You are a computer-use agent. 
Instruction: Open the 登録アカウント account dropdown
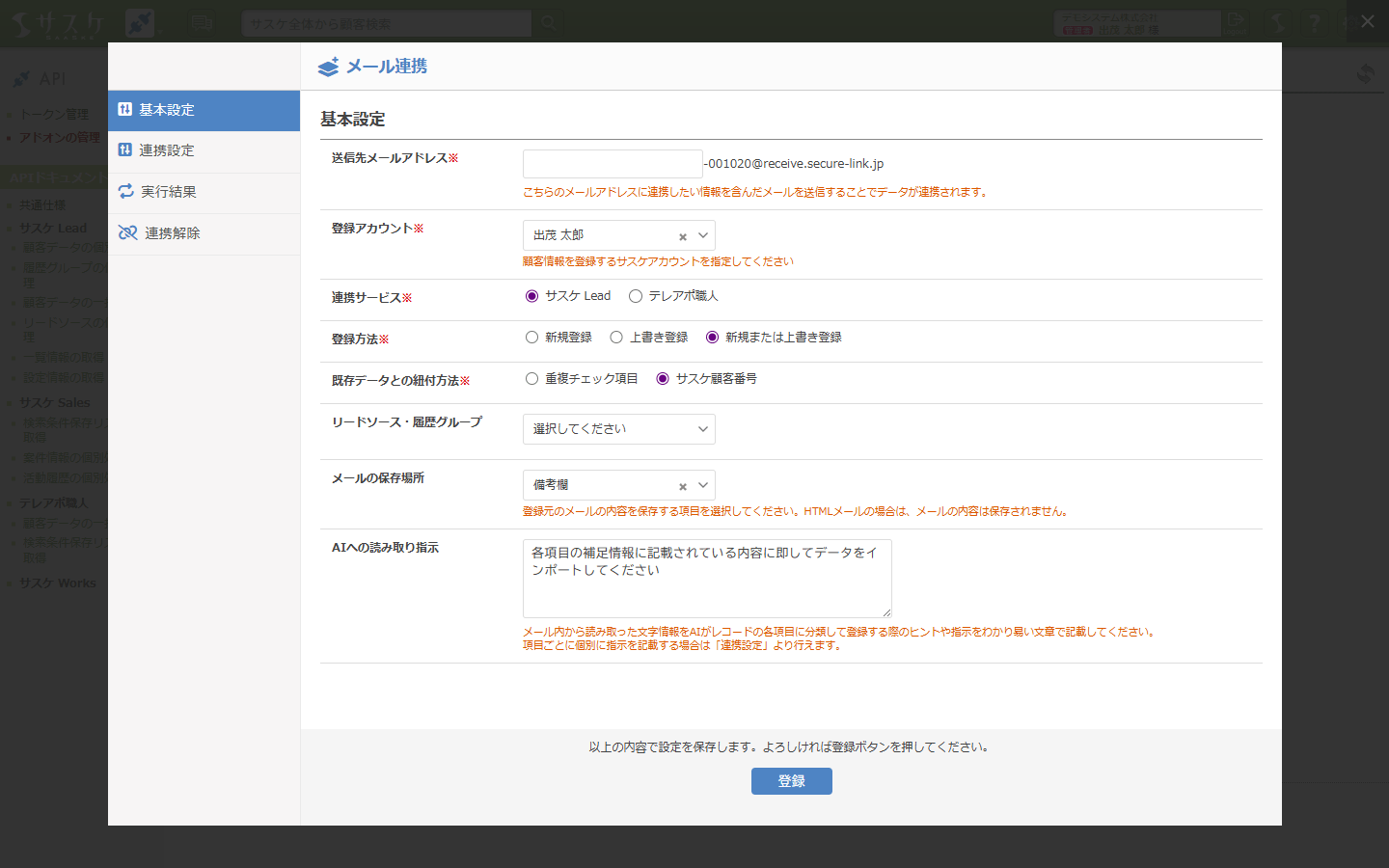pos(618,234)
